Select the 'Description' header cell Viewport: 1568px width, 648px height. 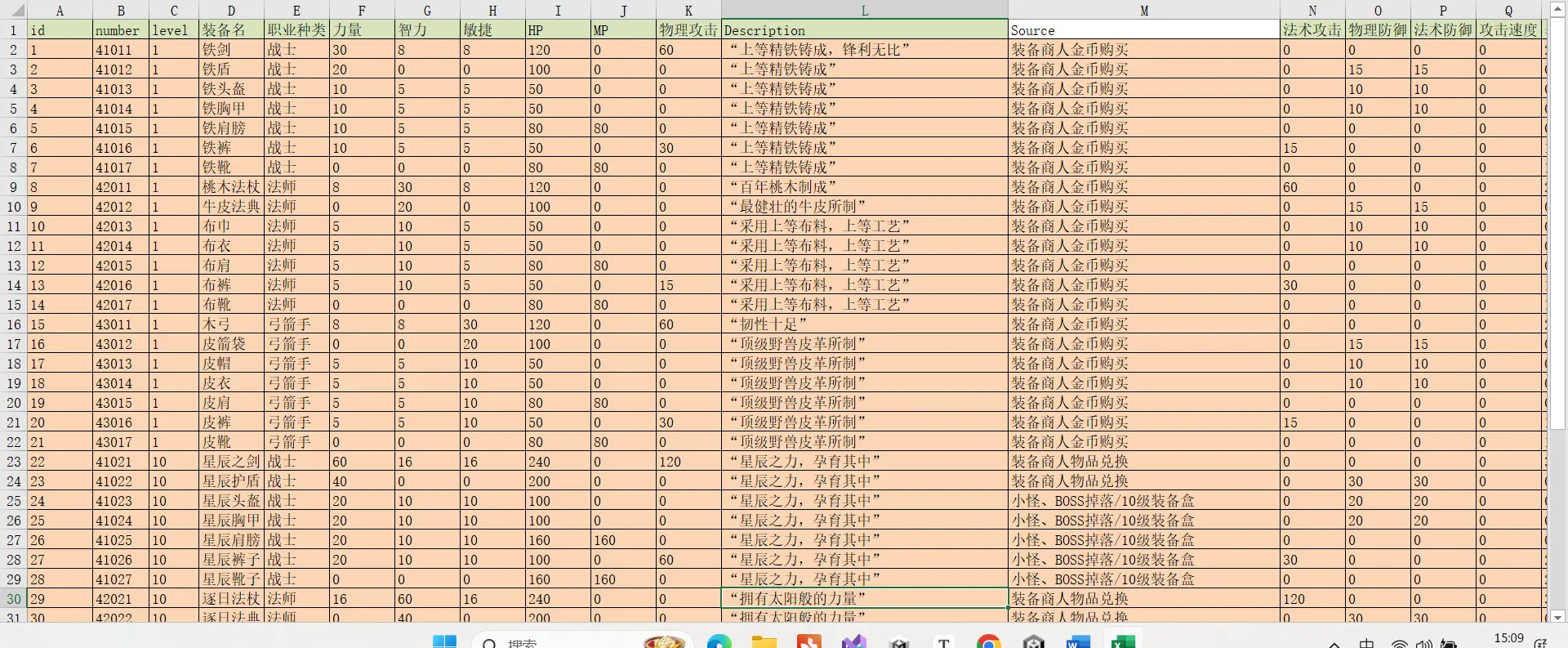coord(865,29)
